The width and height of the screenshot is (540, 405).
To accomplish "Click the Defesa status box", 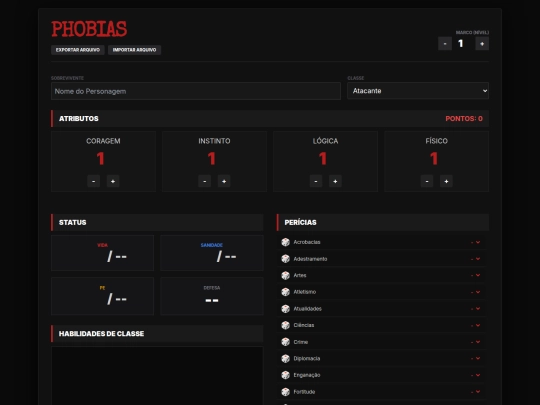I will pyautogui.click(x=212, y=296).
